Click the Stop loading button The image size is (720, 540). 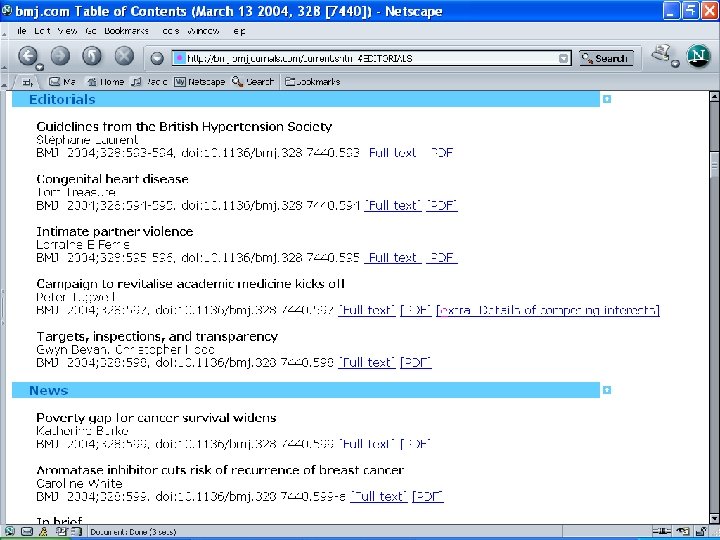124,56
